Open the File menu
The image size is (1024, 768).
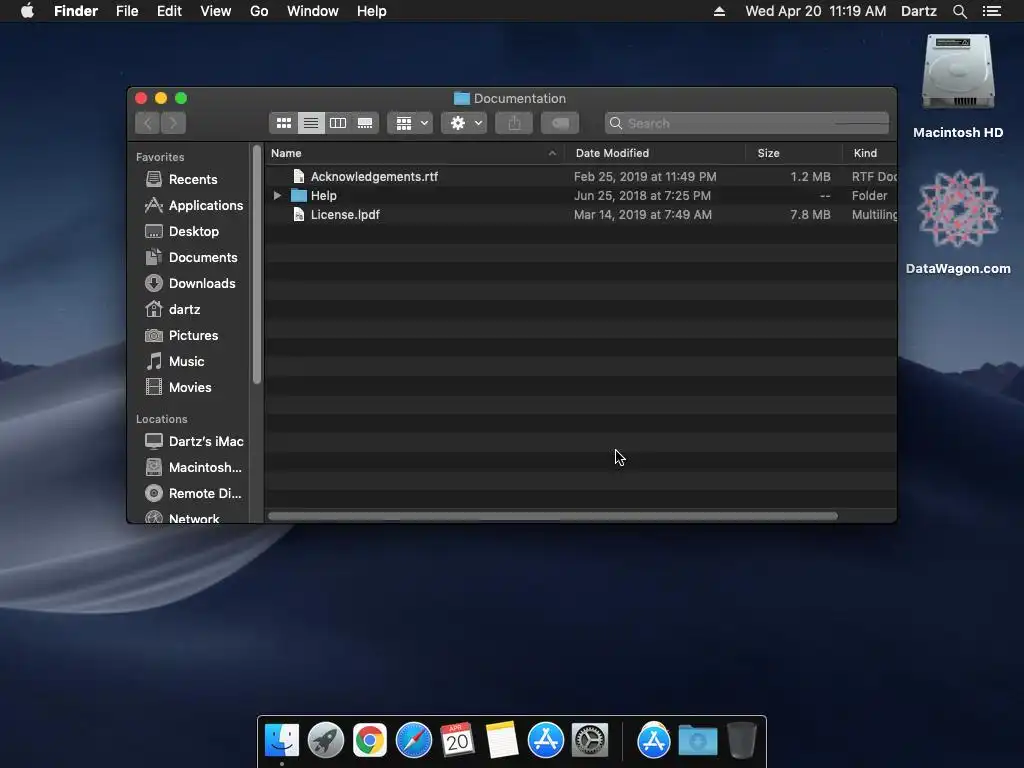(127, 11)
